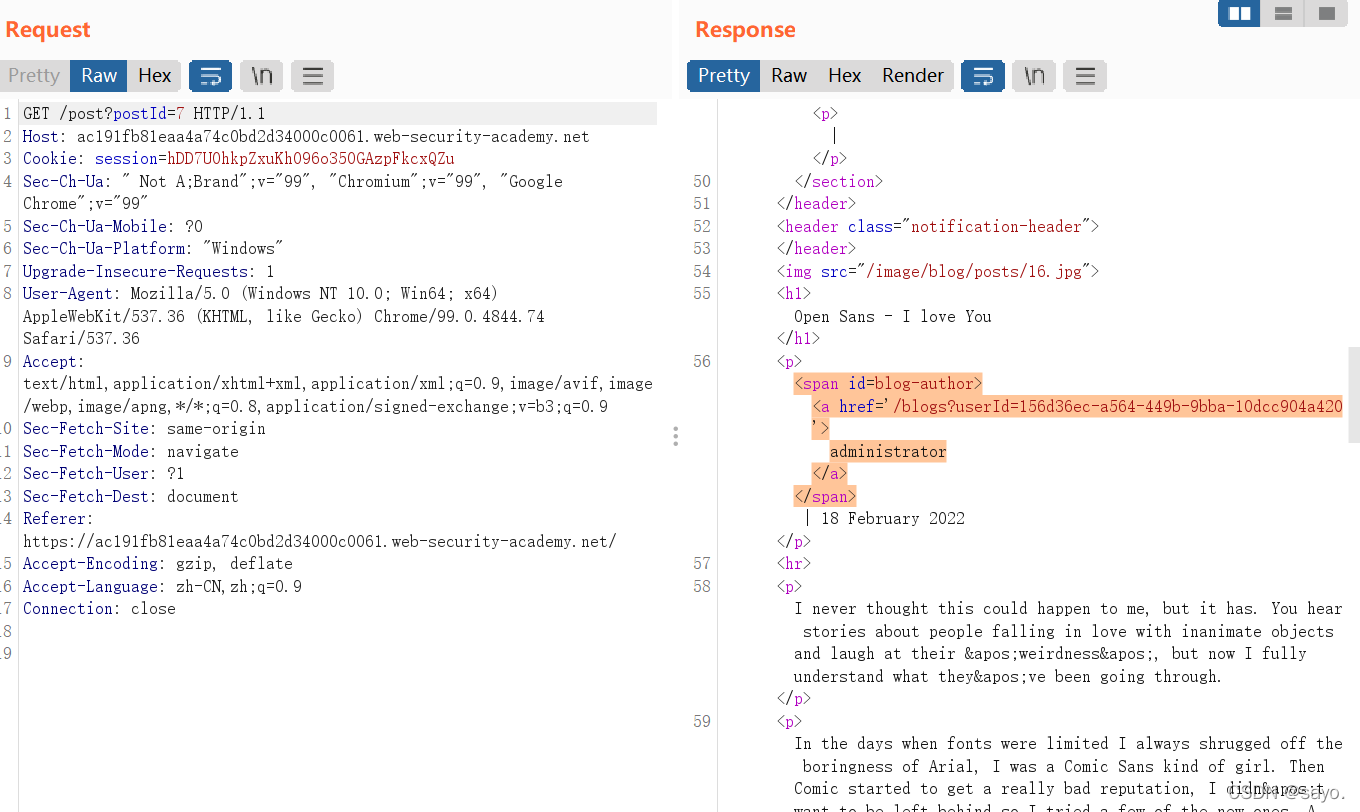Click the panel divider drag handle dots

tap(676, 436)
